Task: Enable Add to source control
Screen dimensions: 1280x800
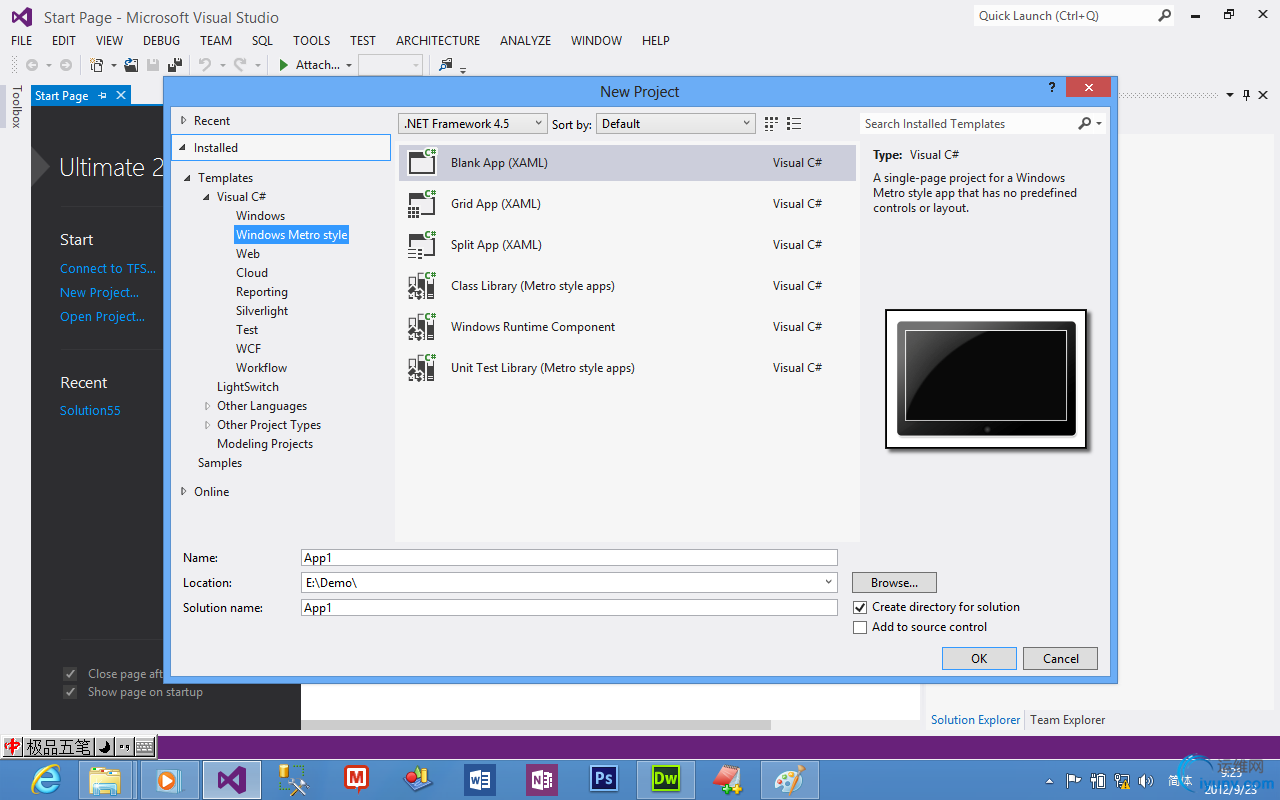Action: pos(860,627)
